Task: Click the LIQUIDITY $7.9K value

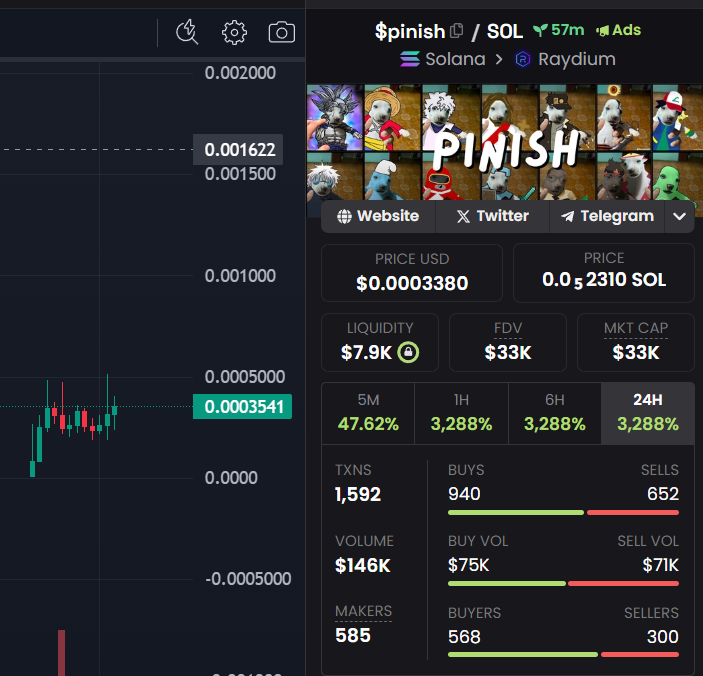Action: (366, 352)
